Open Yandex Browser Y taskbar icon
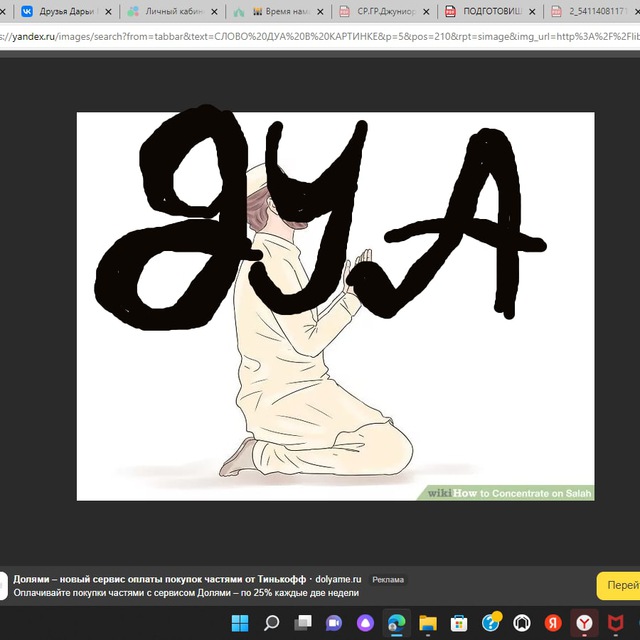This screenshot has height=640, width=640. point(584,623)
